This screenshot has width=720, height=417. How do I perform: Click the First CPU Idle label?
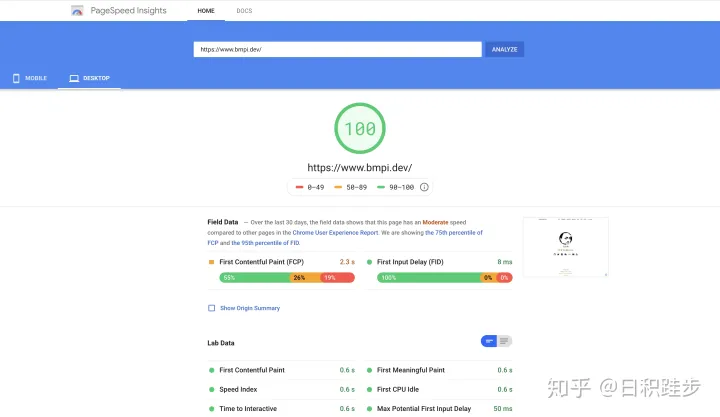(398, 389)
